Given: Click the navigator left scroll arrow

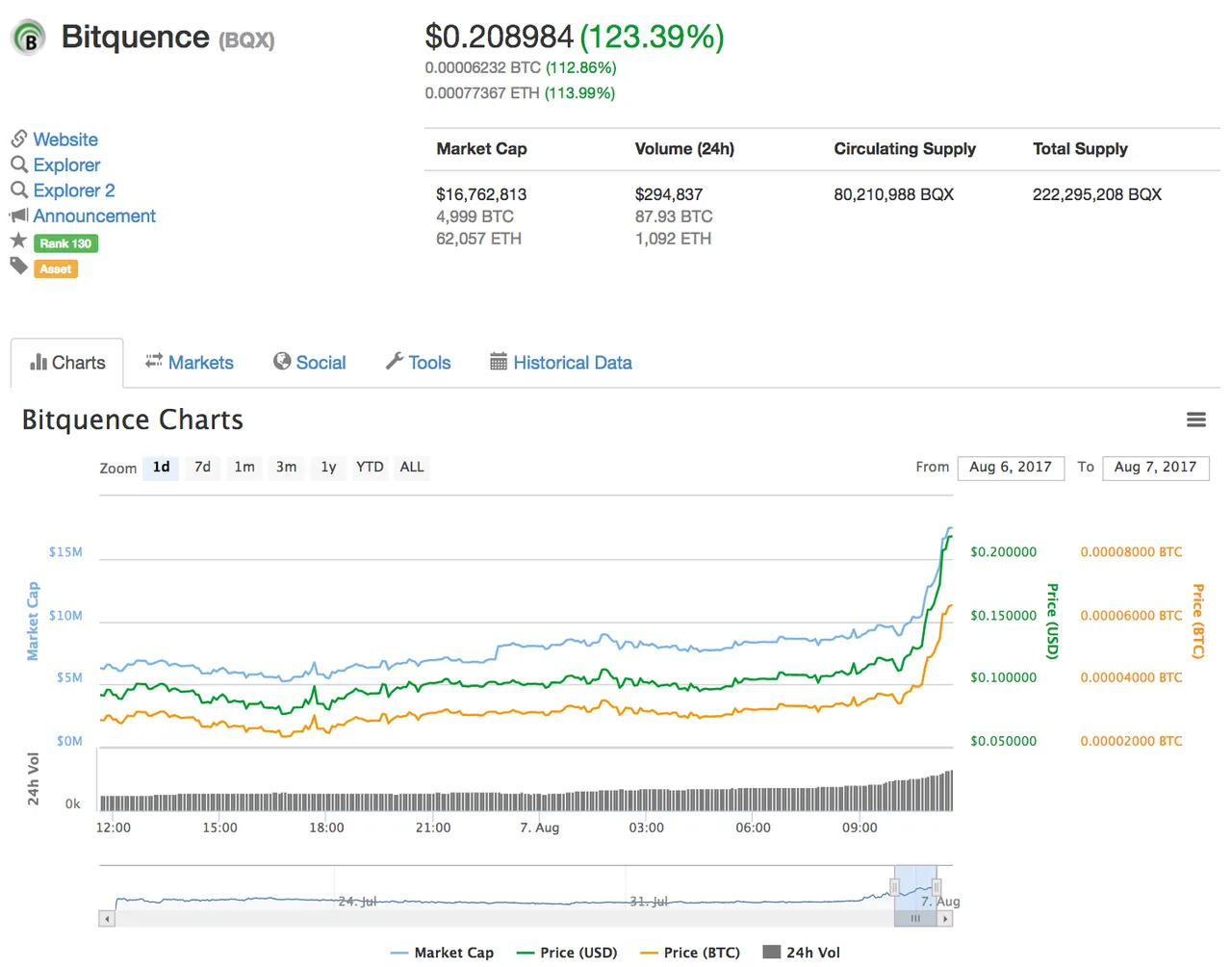Looking at the screenshot, I should tap(107, 919).
